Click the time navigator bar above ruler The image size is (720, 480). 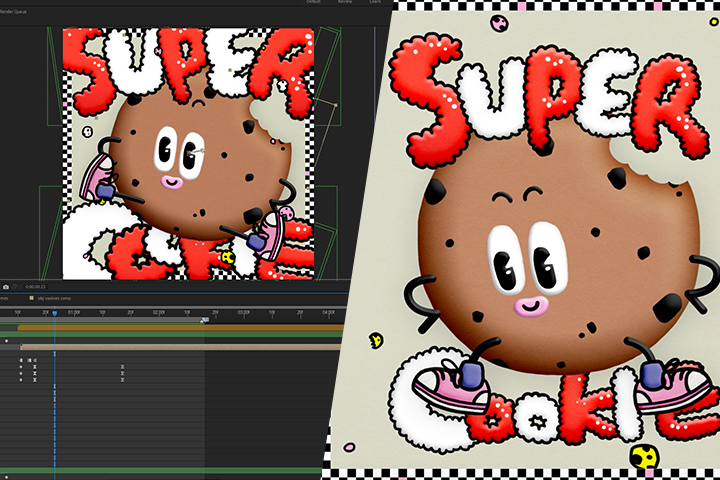172,307
